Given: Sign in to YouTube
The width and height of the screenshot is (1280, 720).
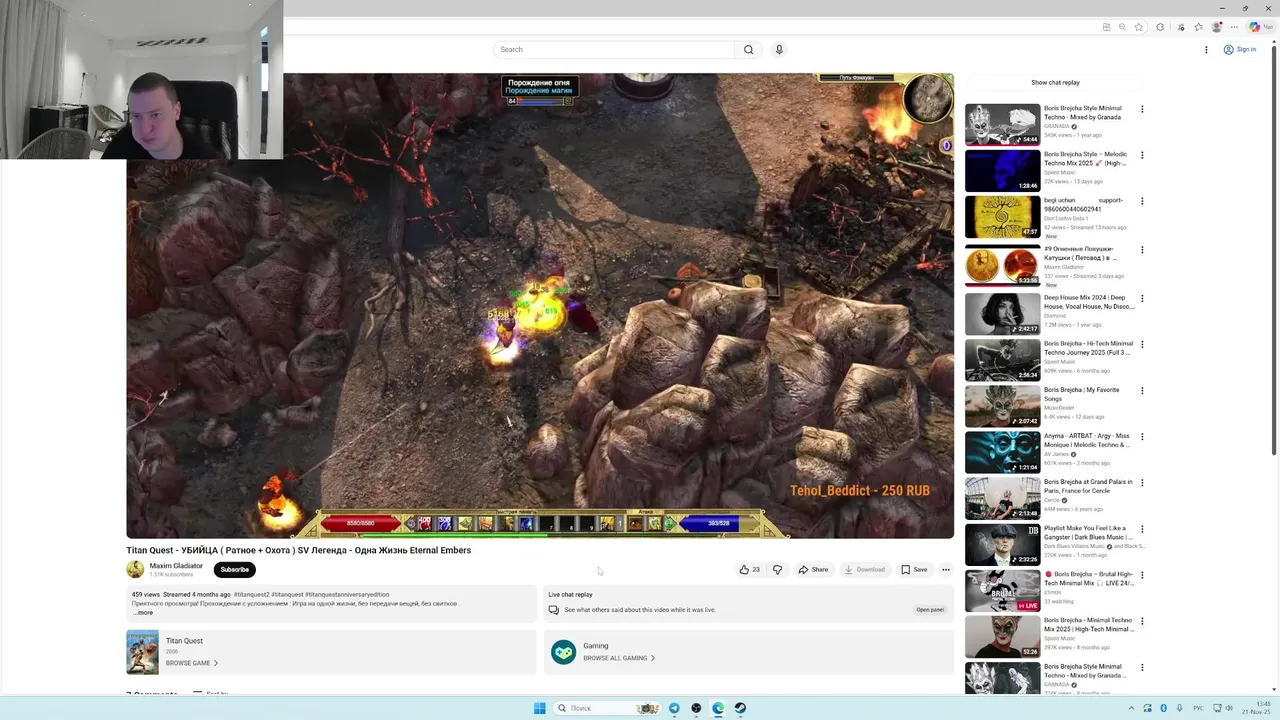Looking at the screenshot, I should tap(1240, 49).
